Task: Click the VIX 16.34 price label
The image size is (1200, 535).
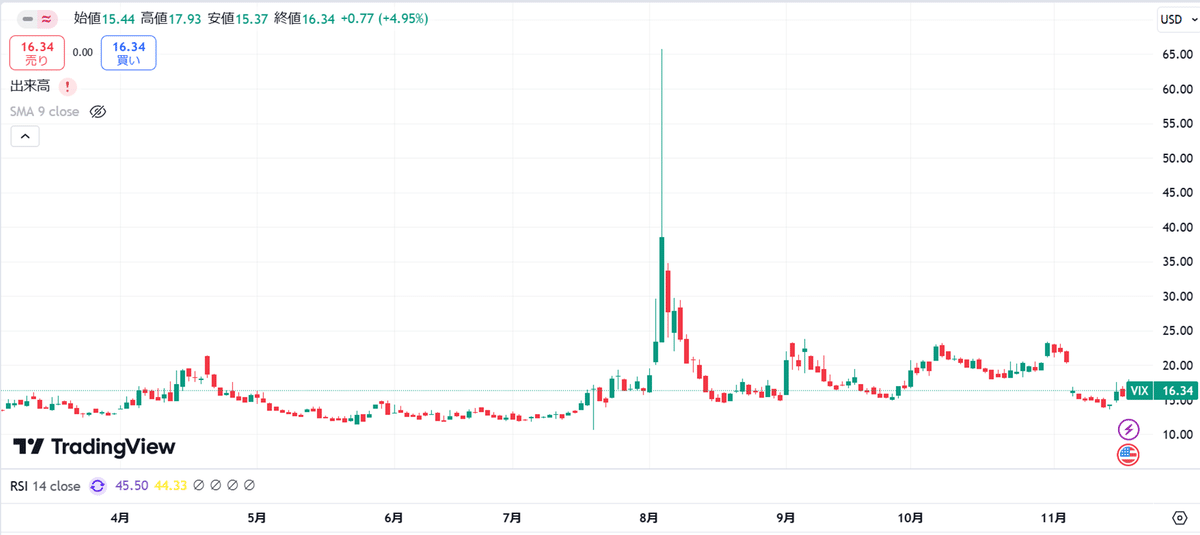Action: point(1160,391)
